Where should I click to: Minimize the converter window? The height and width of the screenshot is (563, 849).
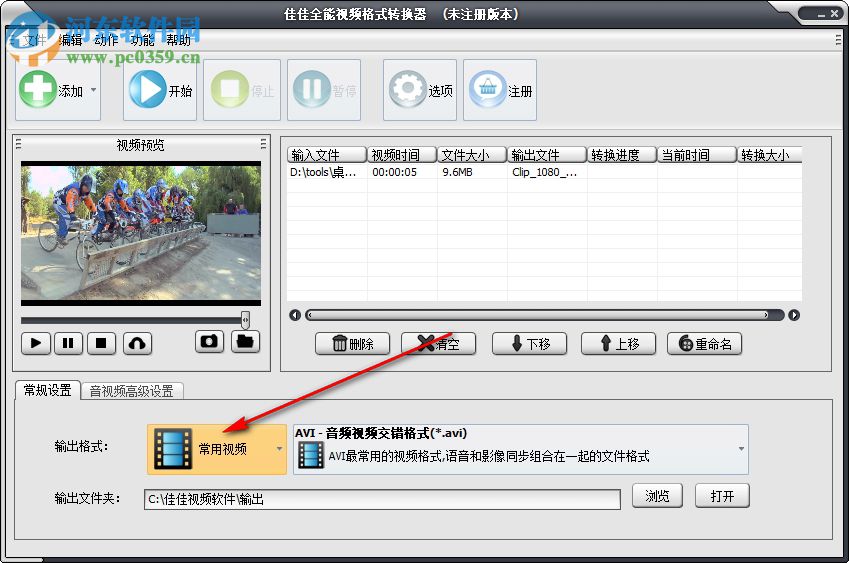[821, 15]
